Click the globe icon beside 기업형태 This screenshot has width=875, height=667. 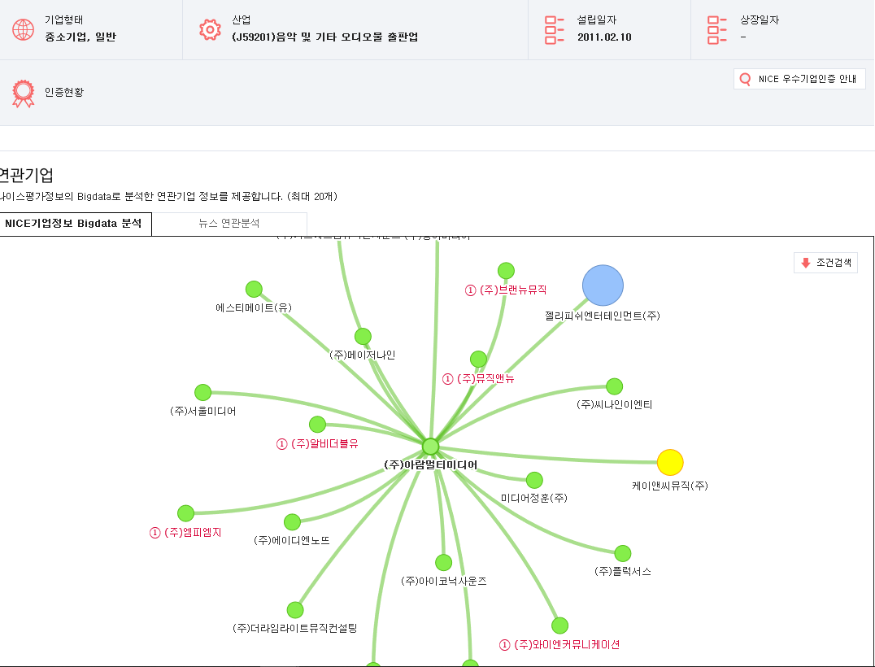tap(23, 30)
